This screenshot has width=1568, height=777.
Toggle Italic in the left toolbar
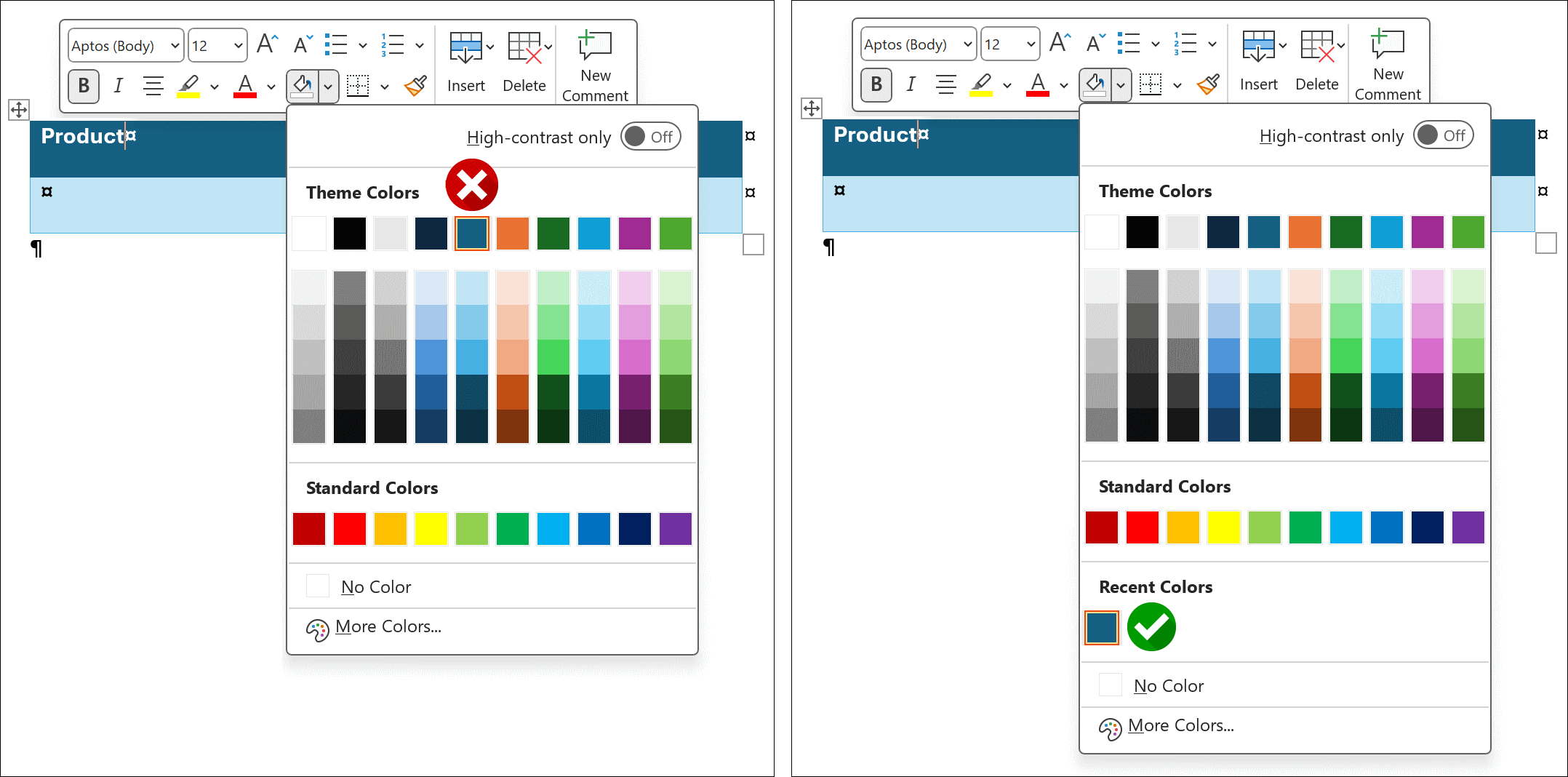tap(118, 86)
